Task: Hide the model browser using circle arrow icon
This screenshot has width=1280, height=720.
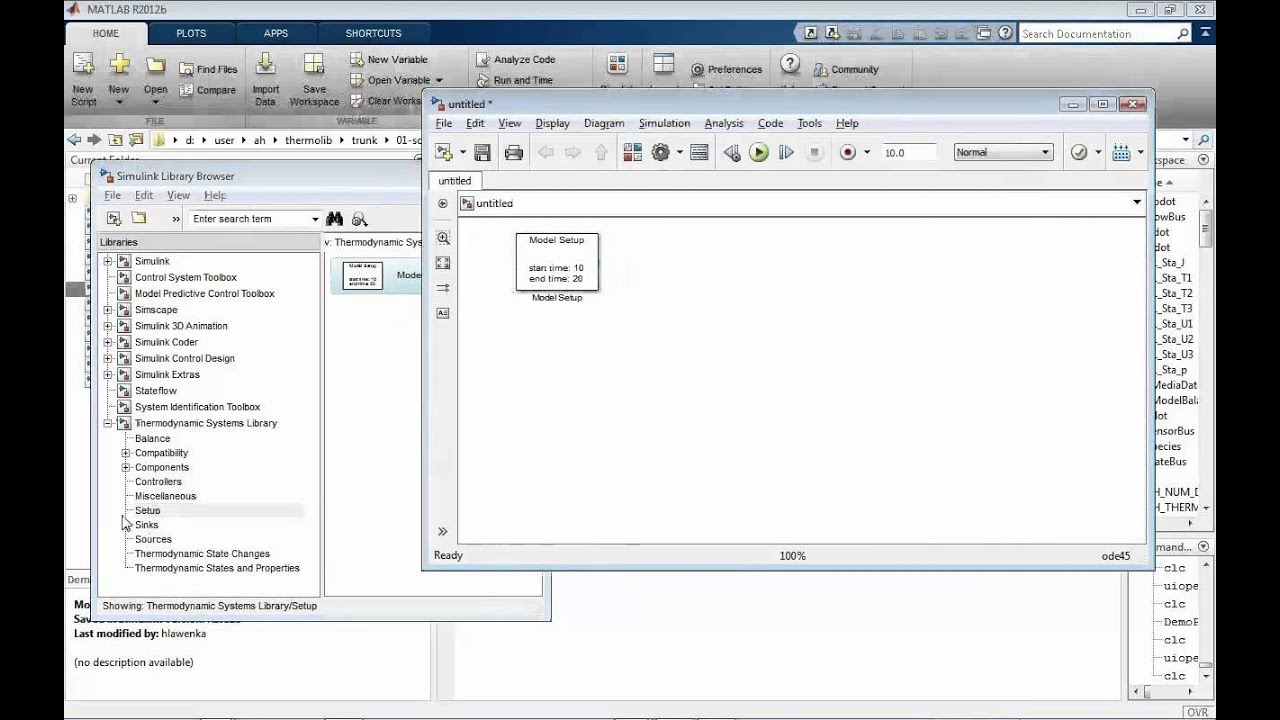Action: (443, 203)
